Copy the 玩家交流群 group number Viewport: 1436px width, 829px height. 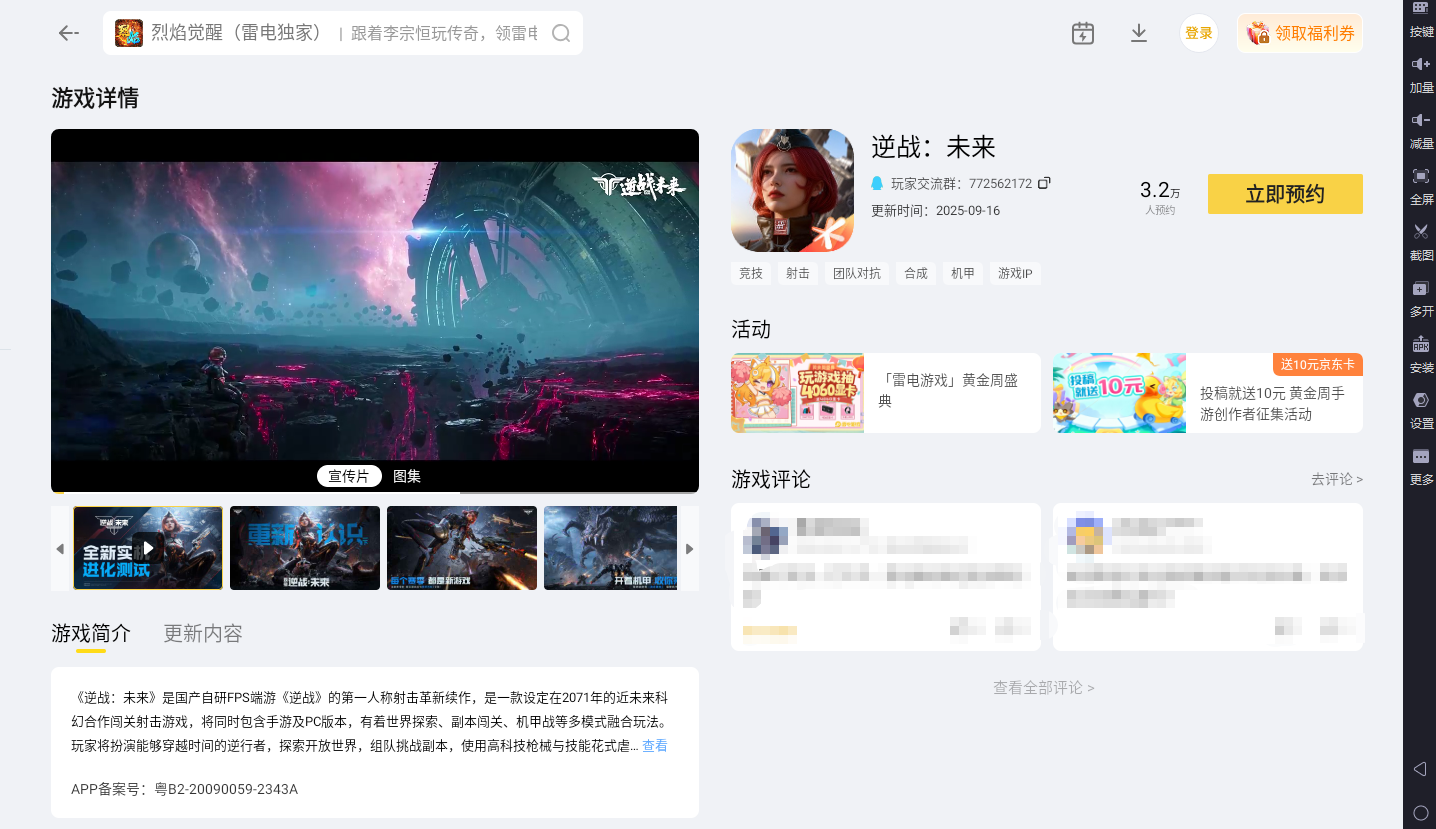(x=1044, y=183)
